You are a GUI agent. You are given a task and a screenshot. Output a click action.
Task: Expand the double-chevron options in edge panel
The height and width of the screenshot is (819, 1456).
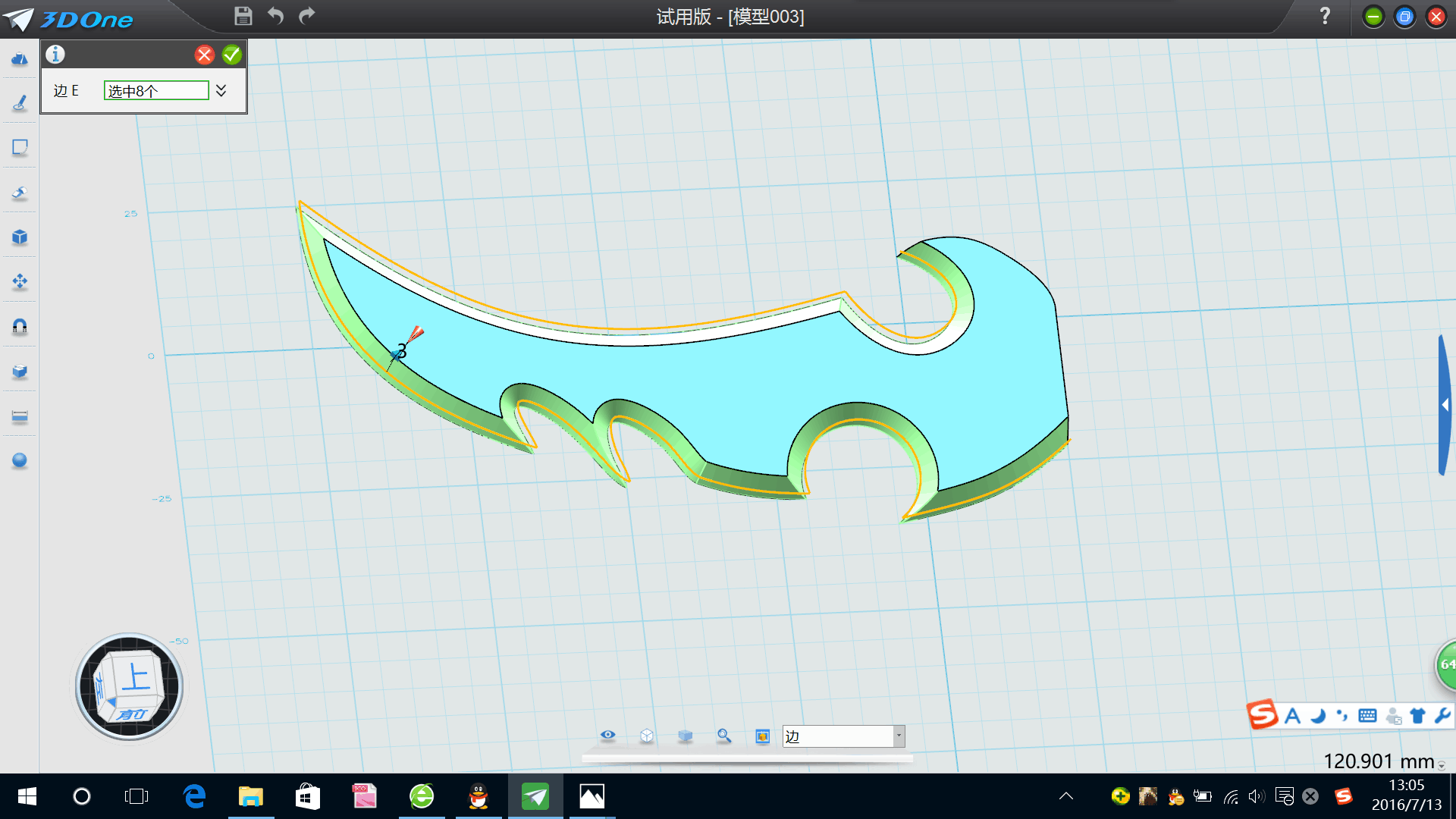pyautogui.click(x=221, y=91)
